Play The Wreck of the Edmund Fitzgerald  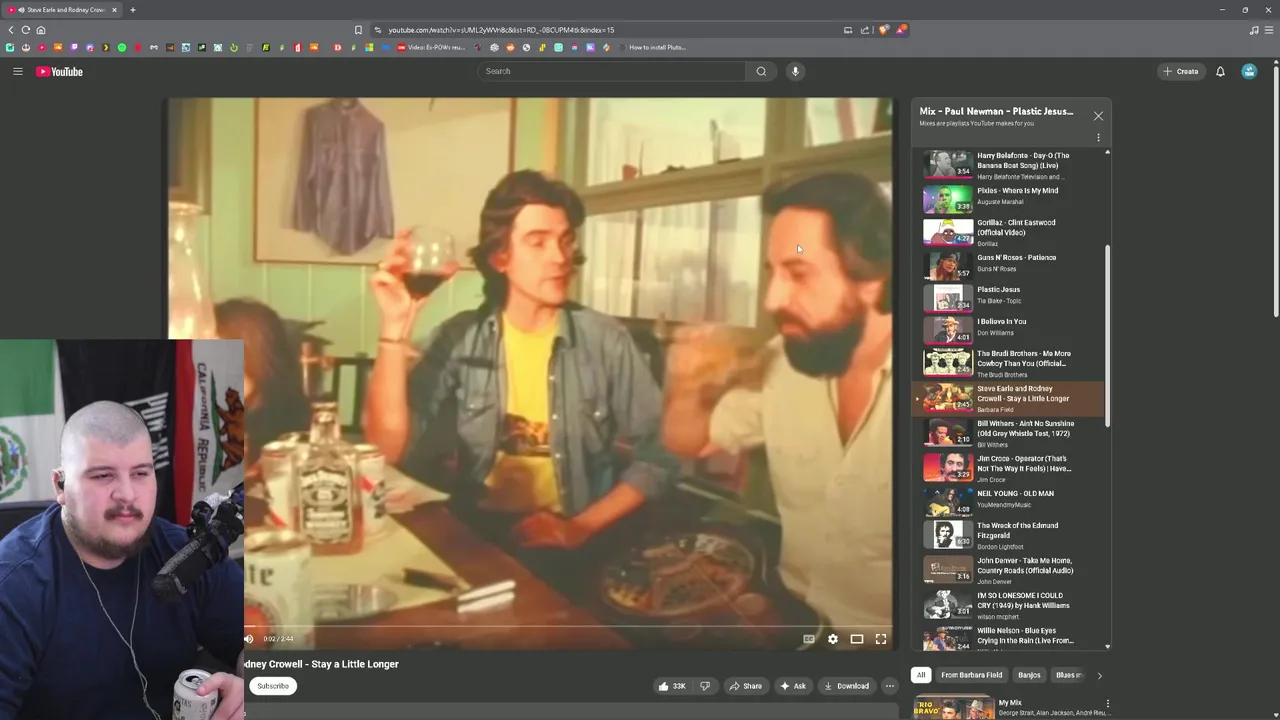1009,534
